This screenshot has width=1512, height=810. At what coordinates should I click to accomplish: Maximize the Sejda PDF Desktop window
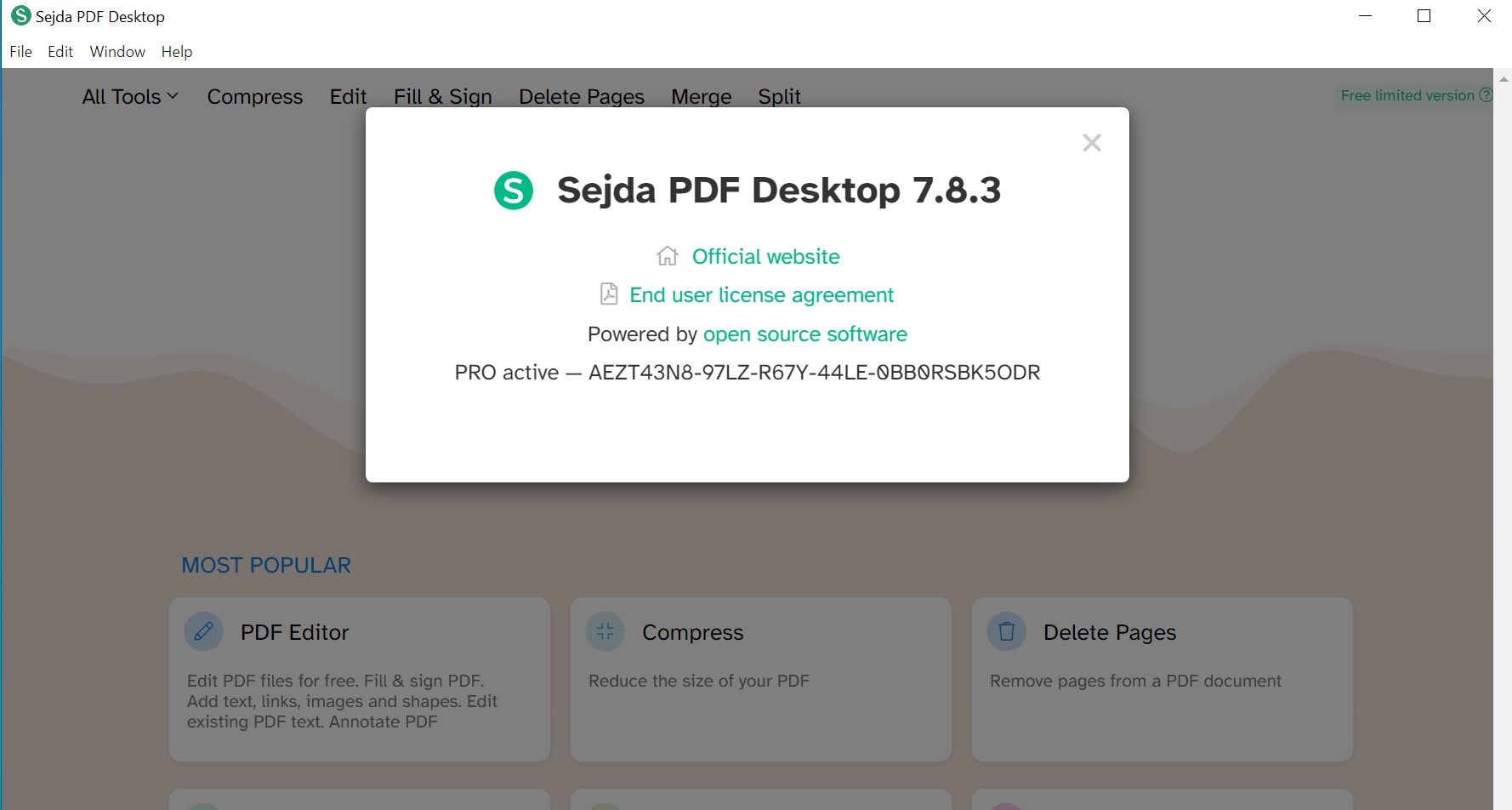(1424, 16)
